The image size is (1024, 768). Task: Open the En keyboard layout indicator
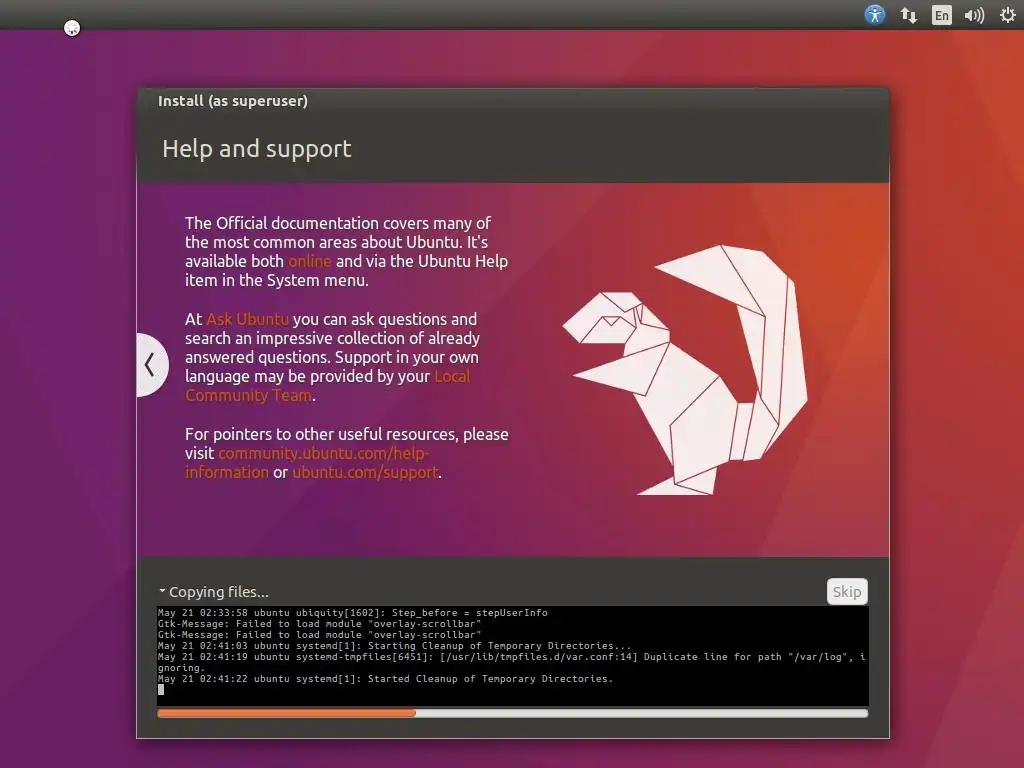click(942, 15)
